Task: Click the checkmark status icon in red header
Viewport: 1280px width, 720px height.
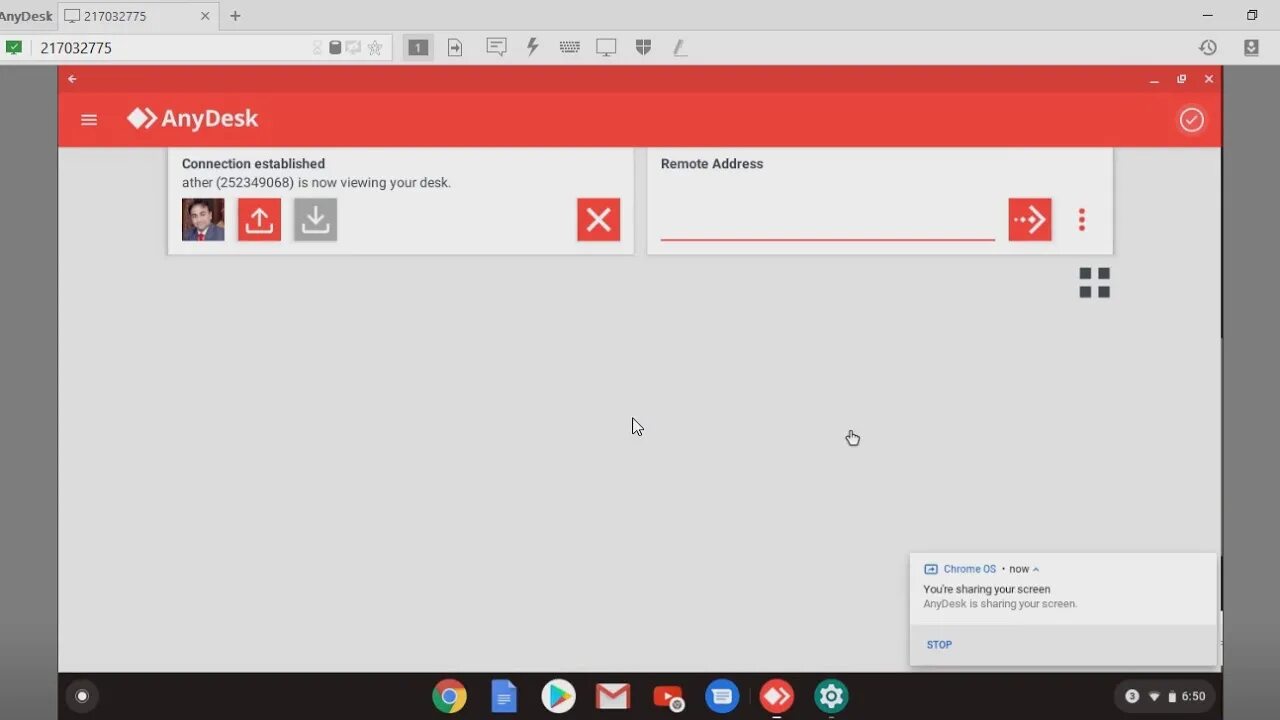Action: [x=1191, y=120]
